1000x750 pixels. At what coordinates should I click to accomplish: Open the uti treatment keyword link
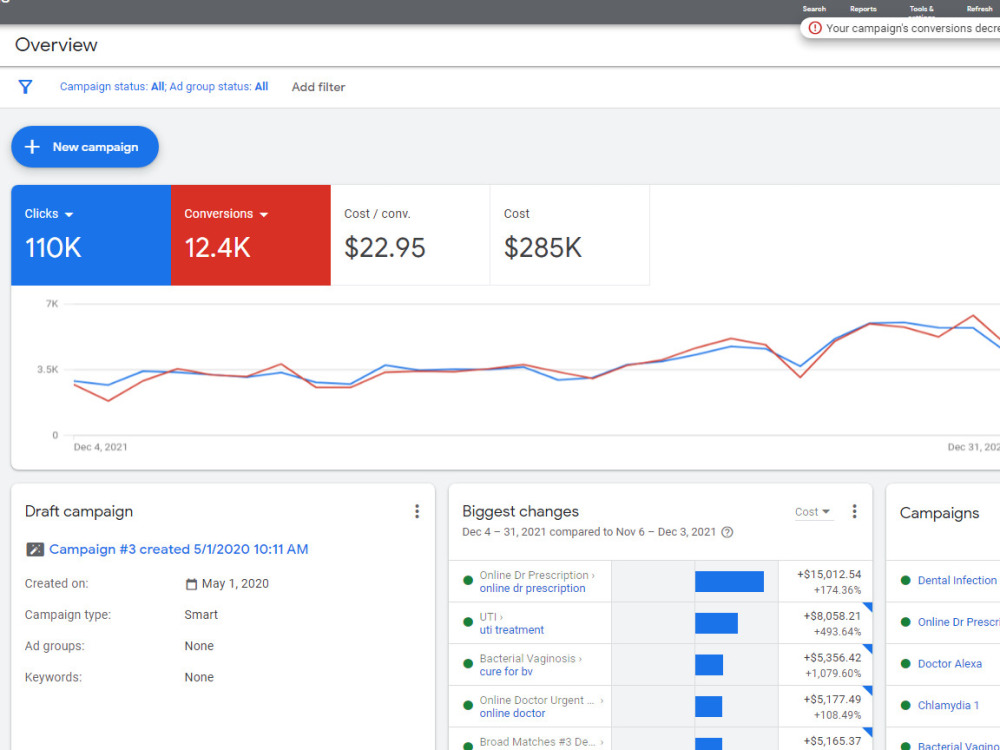512,630
